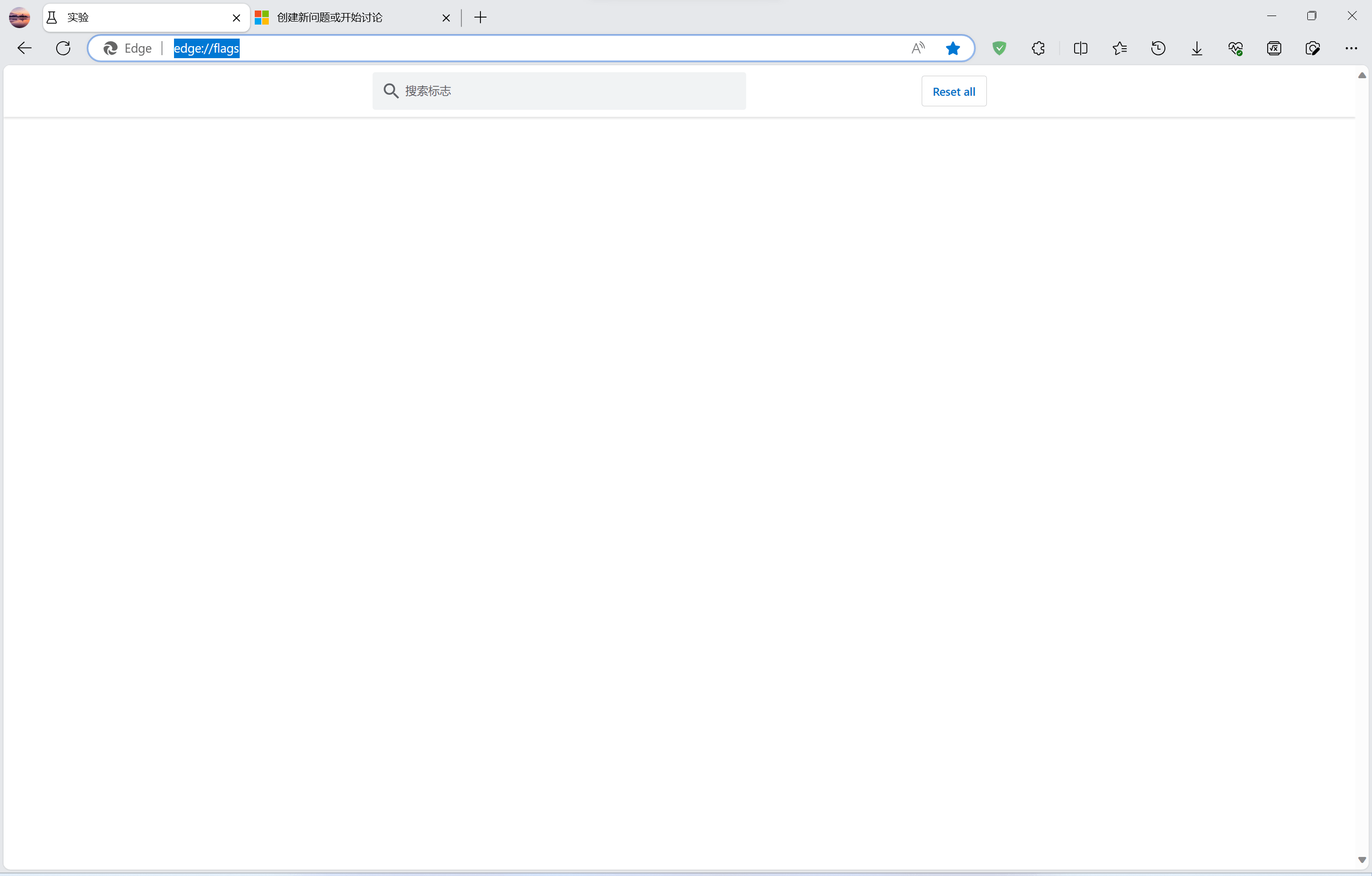Close the 实验 tab
The width and height of the screenshot is (1372, 876).
click(x=237, y=18)
